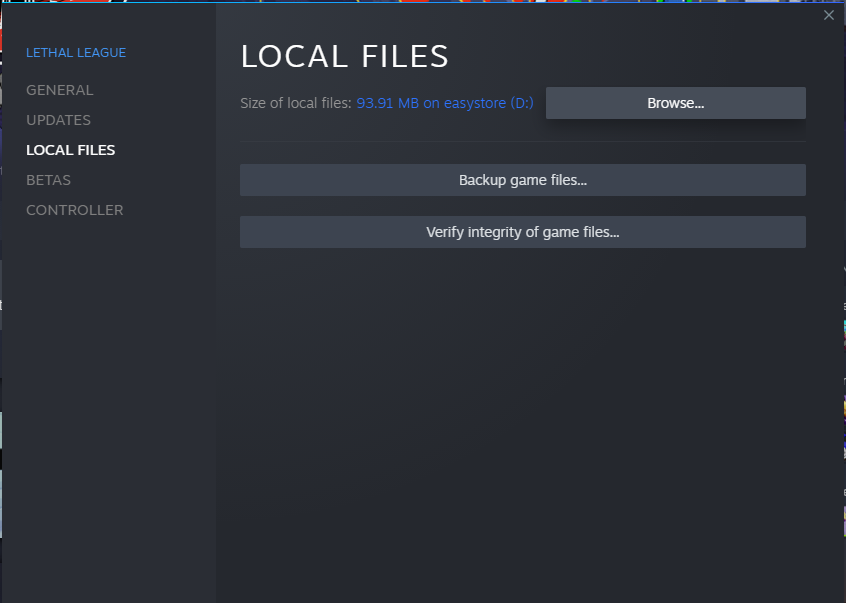Click the LETHAL LEAGUE game title link
The height and width of the screenshot is (603, 846).
[x=76, y=52]
